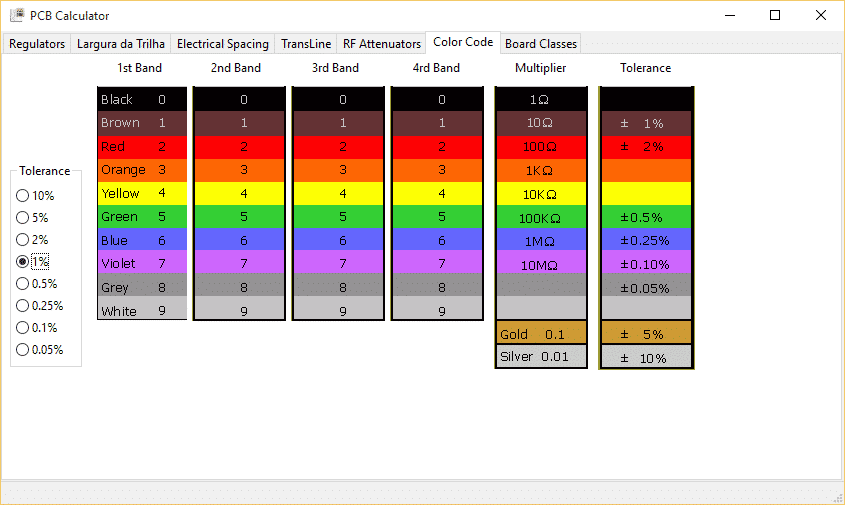Go to the Electrical Spacing tab
The image size is (845, 505).
point(223,44)
